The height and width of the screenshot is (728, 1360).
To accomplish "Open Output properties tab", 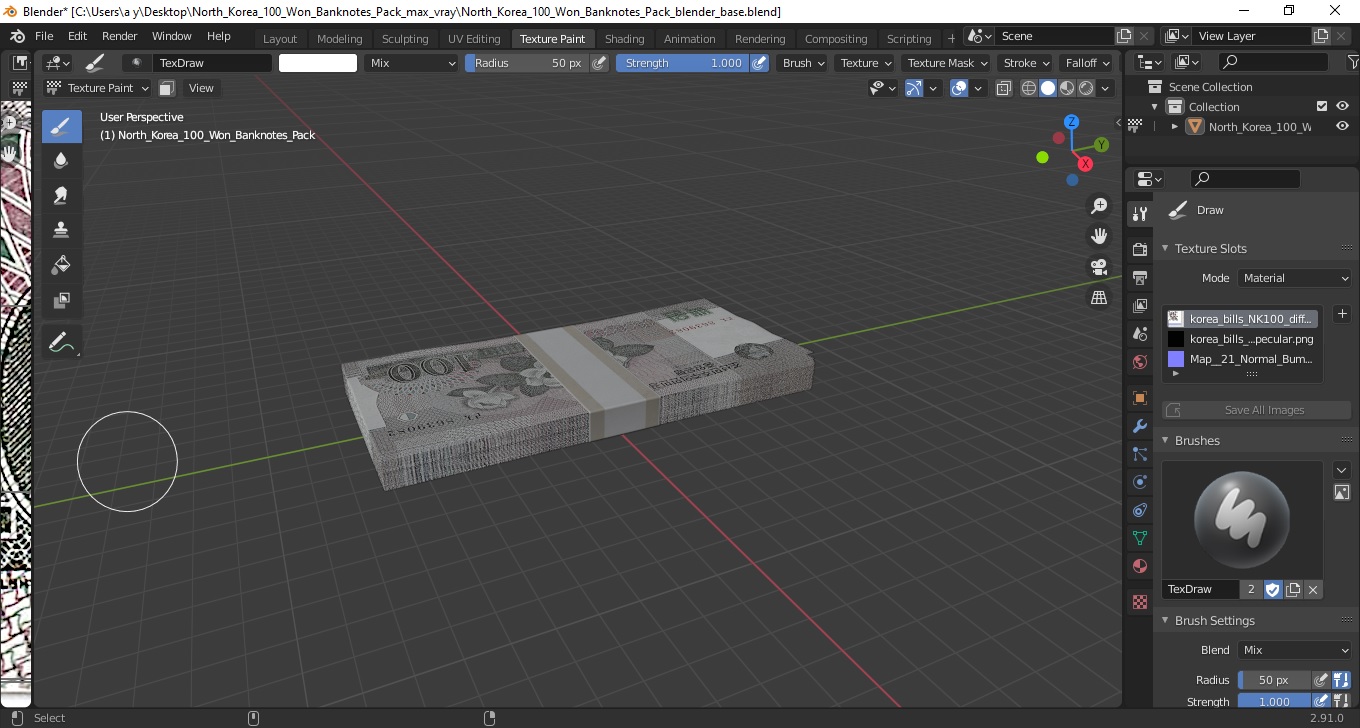I will pyautogui.click(x=1139, y=277).
